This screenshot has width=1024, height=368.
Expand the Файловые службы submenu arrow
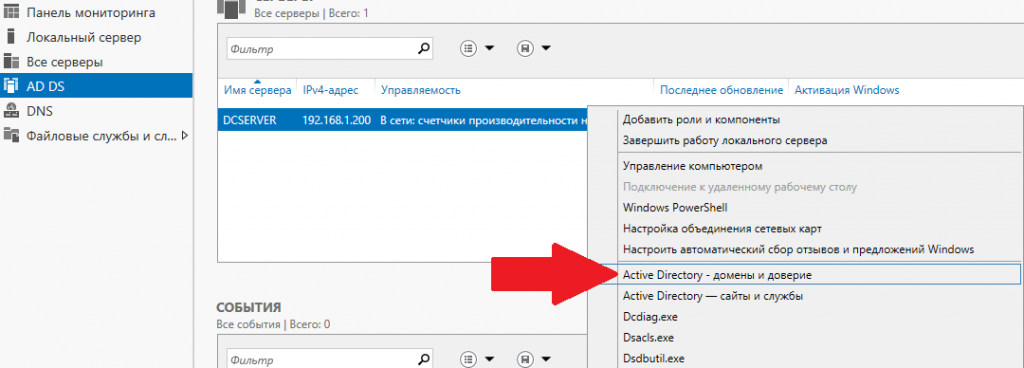click(x=185, y=136)
